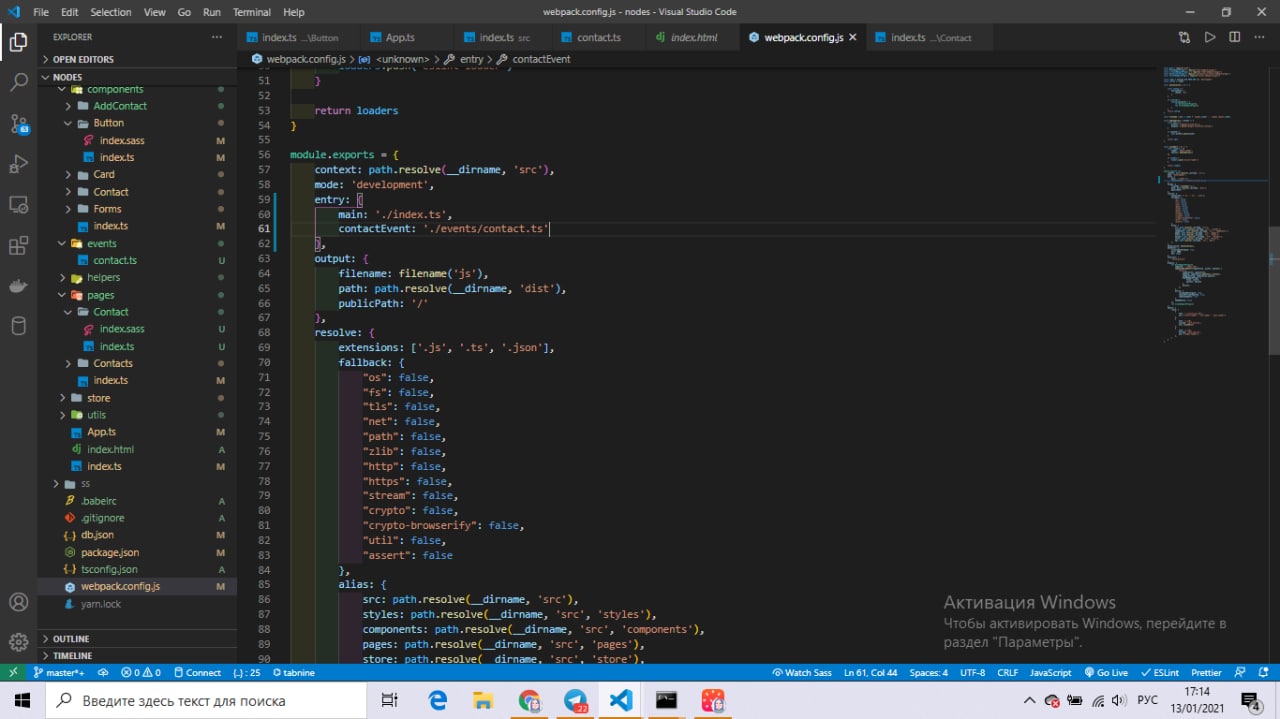
Task: Open tsconfig.json in explorer
Action: [x=109, y=569]
